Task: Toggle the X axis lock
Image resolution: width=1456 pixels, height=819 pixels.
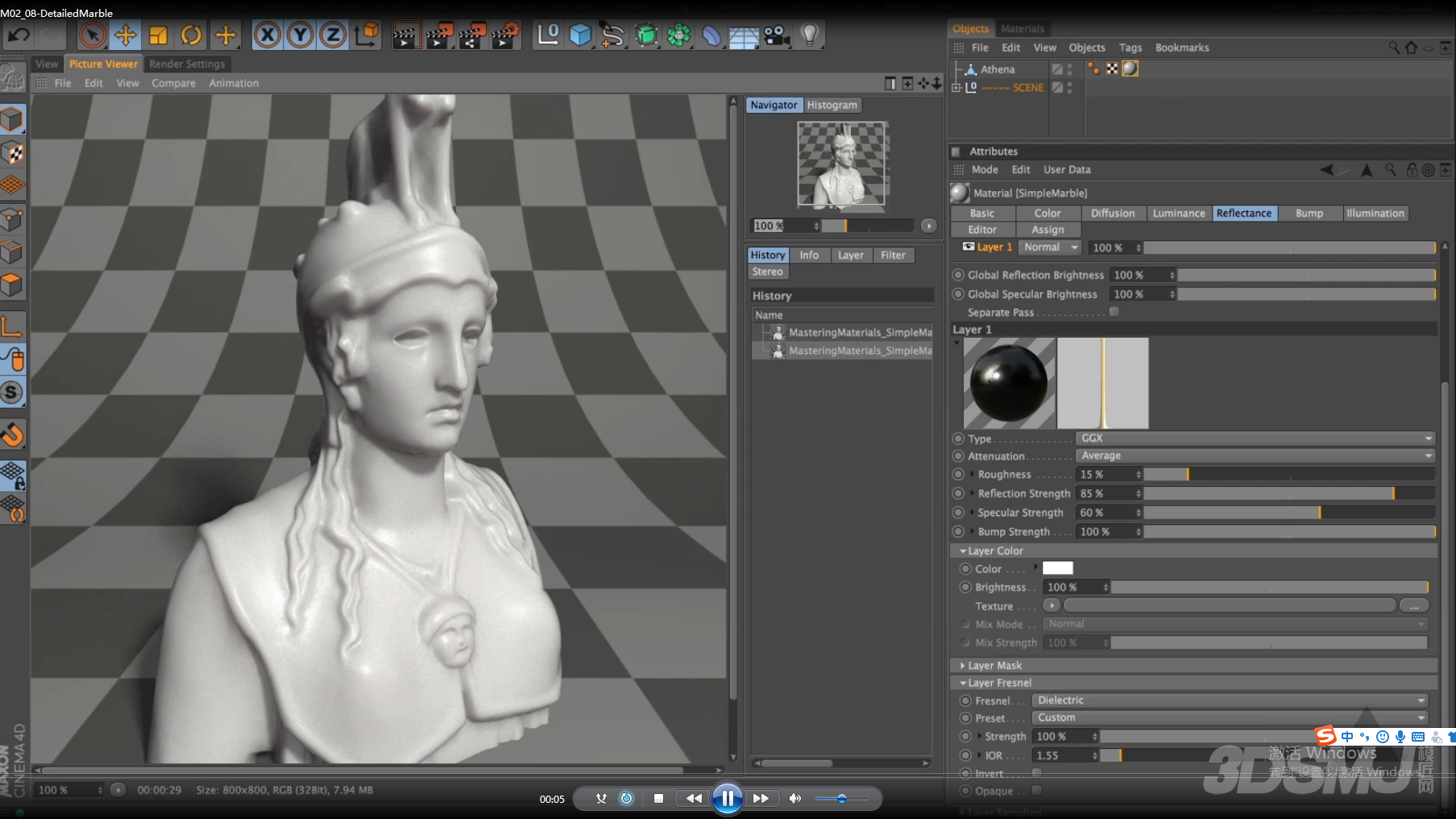Action: point(268,35)
